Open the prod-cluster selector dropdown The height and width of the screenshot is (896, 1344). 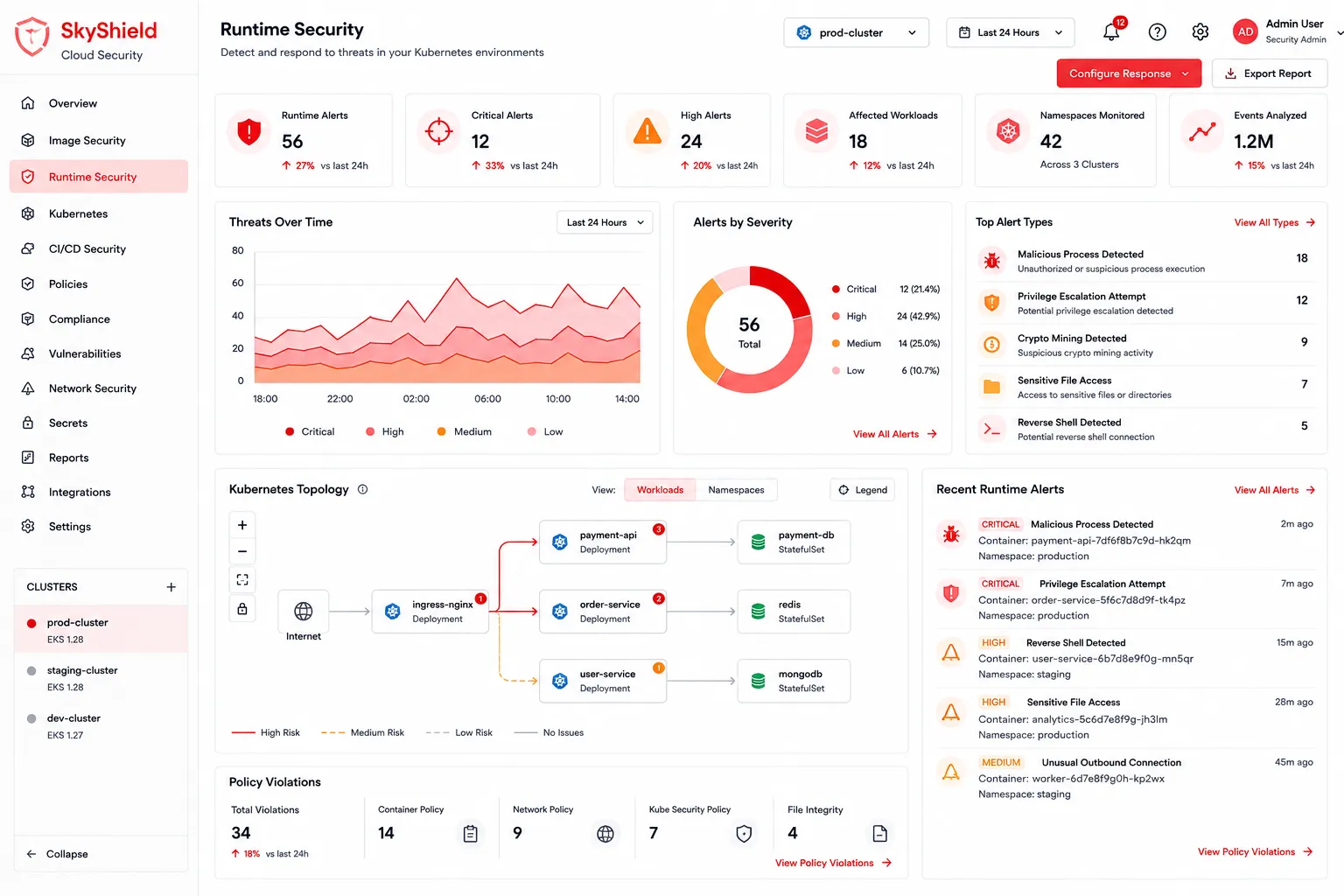(x=856, y=32)
